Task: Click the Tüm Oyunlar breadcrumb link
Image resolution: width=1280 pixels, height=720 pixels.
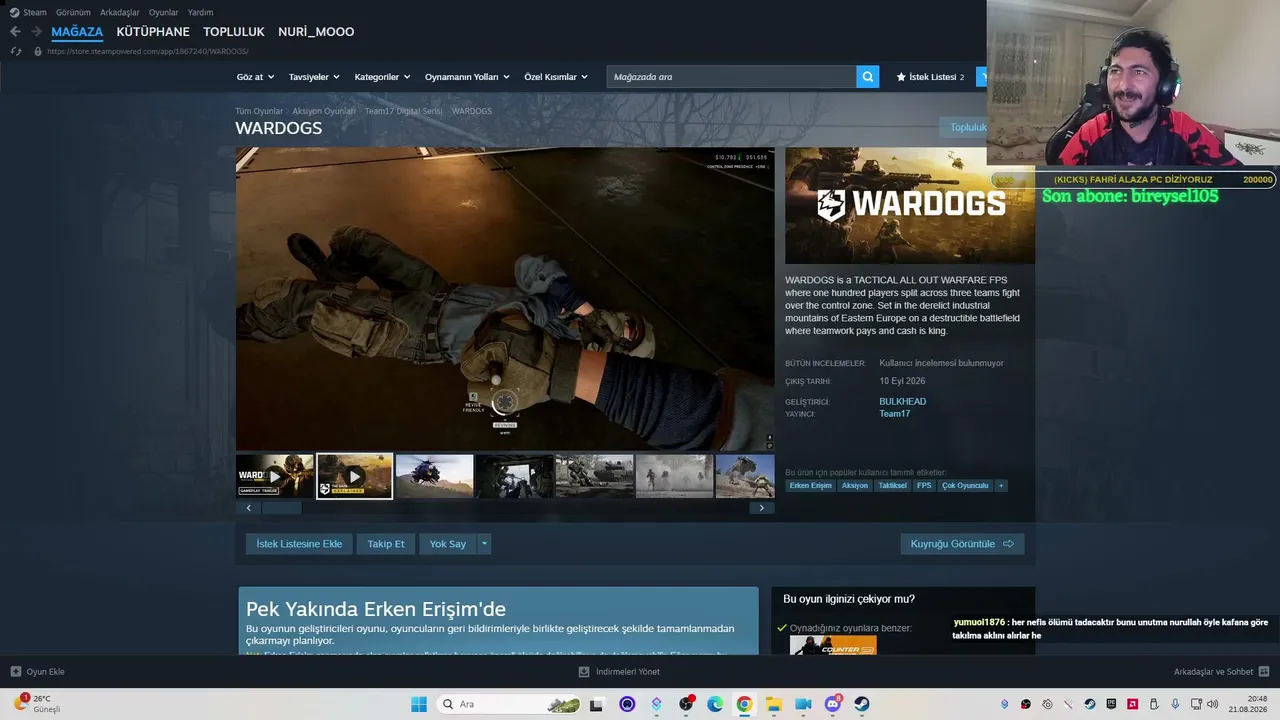Action: click(259, 111)
